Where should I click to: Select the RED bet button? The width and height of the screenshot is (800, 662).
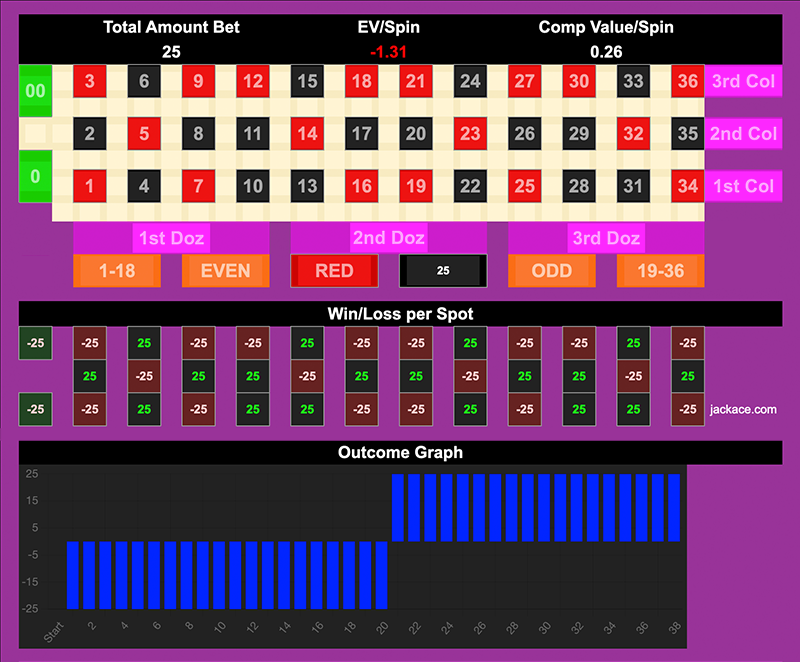(x=334, y=271)
